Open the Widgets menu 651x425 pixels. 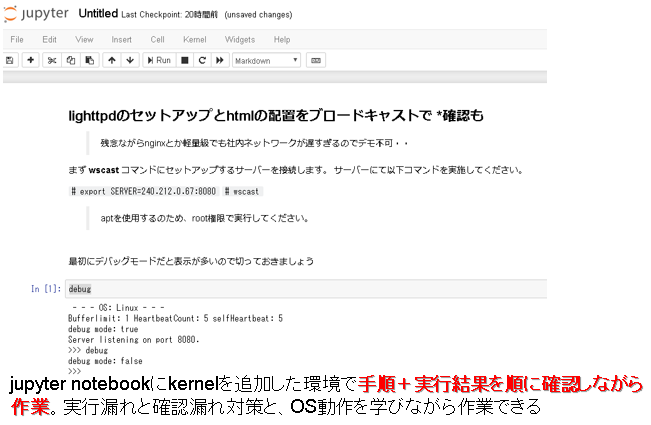(240, 39)
